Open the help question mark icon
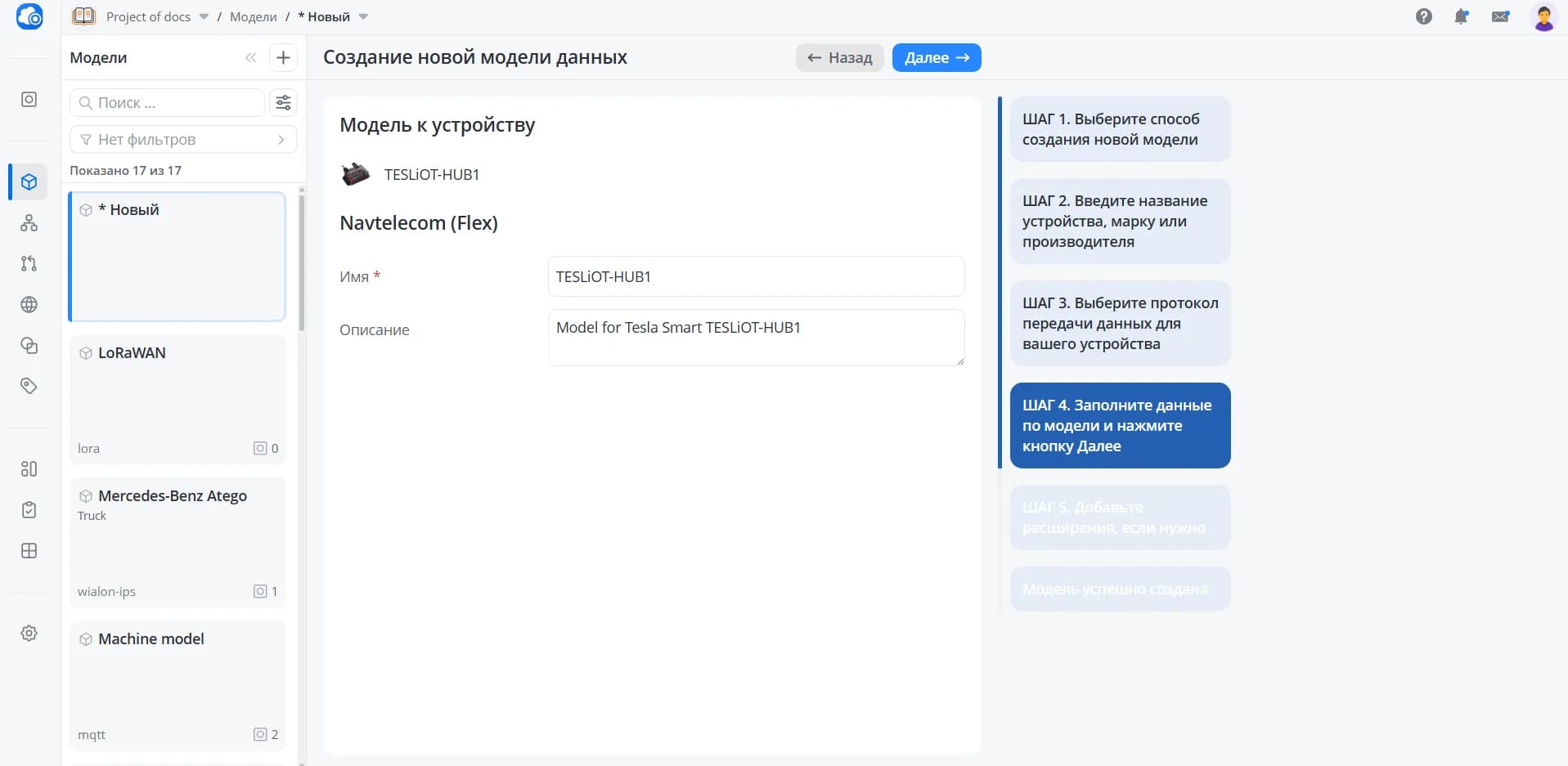The width and height of the screenshot is (1568, 766). click(x=1423, y=16)
